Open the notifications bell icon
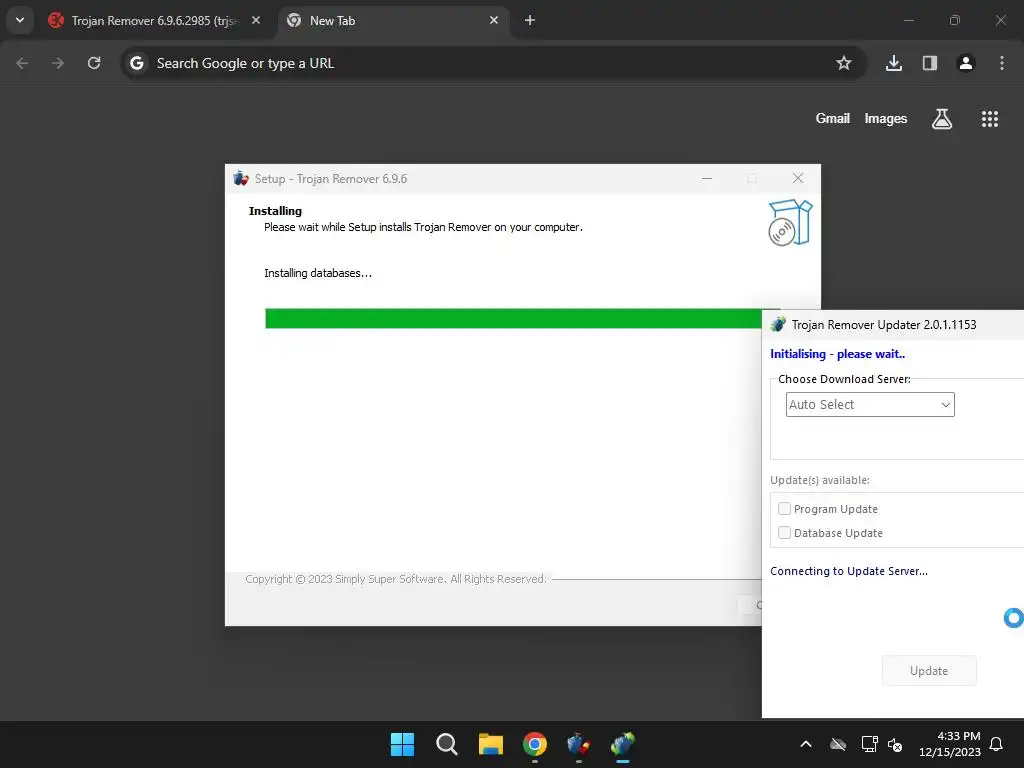The width and height of the screenshot is (1024, 768). click(x=996, y=744)
